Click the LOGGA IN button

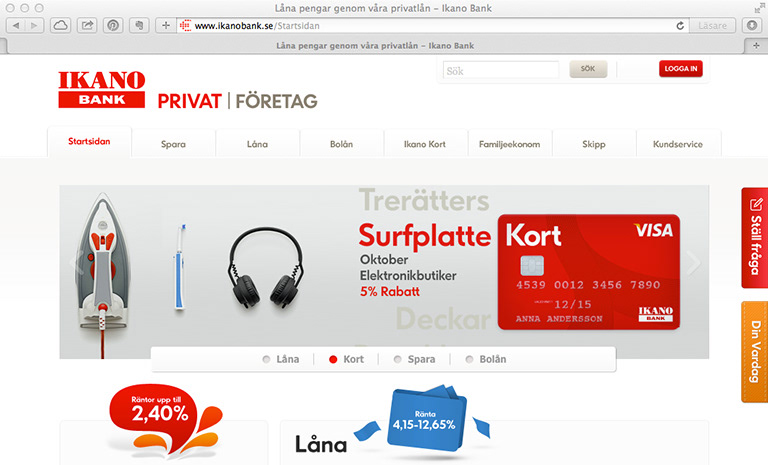tap(681, 69)
